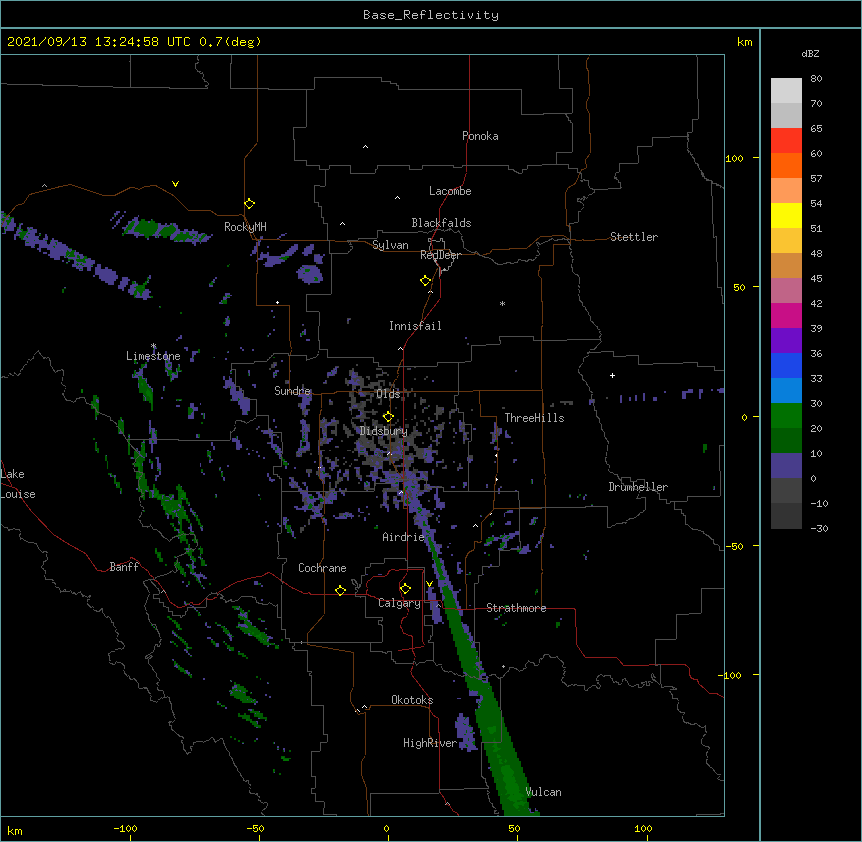The width and height of the screenshot is (862, 842).
Task: Click the dBZ legend heading
Action: [x=810, y=54]
